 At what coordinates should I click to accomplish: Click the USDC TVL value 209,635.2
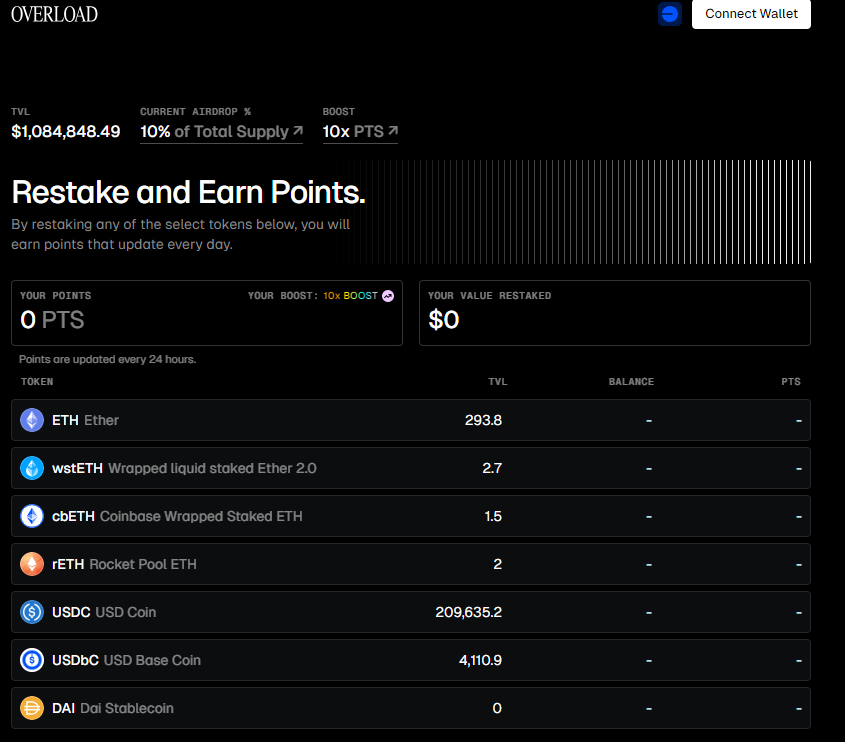click(469, 612)
